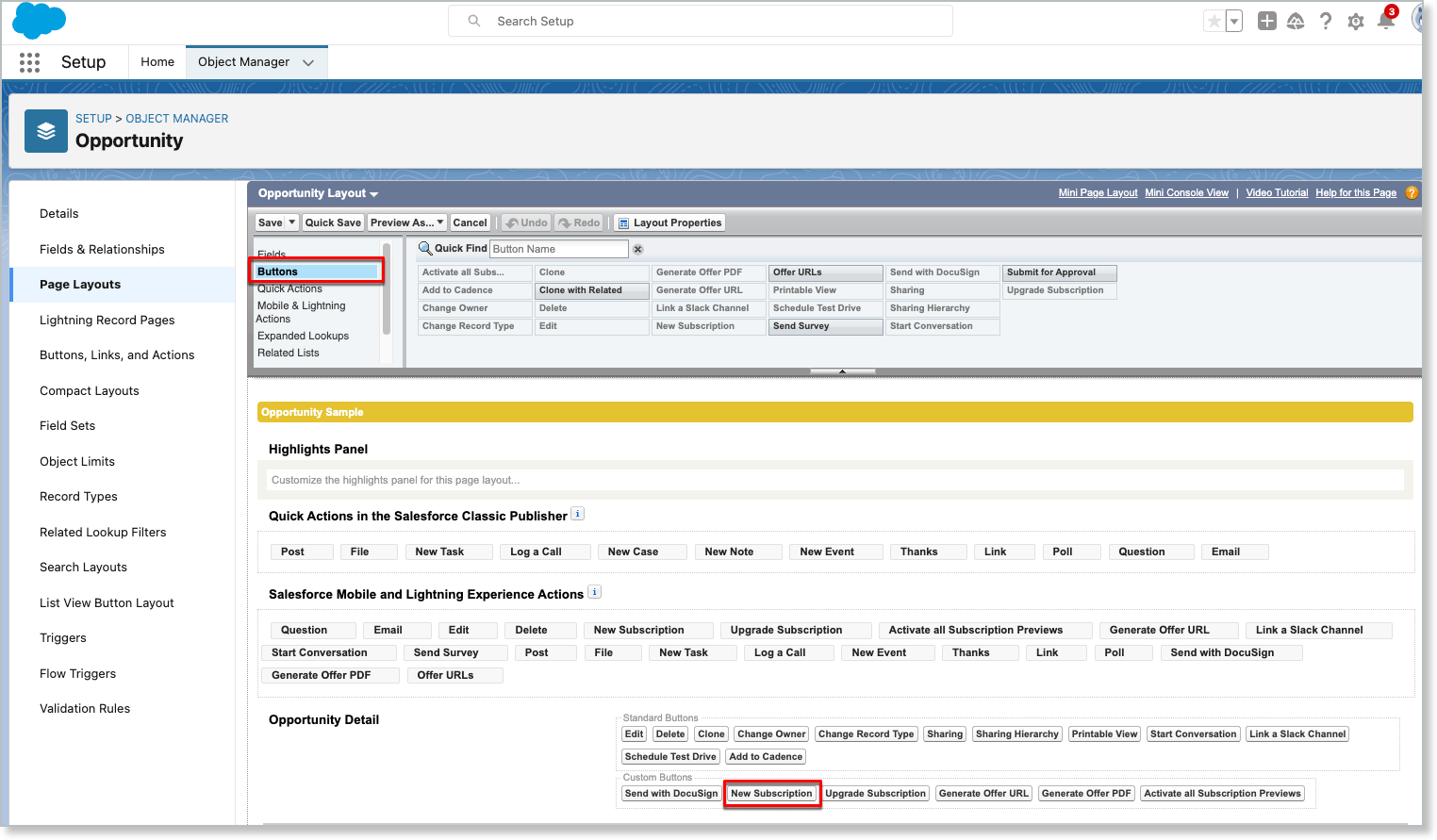Open the setup gear icon

click(1356, 21)
